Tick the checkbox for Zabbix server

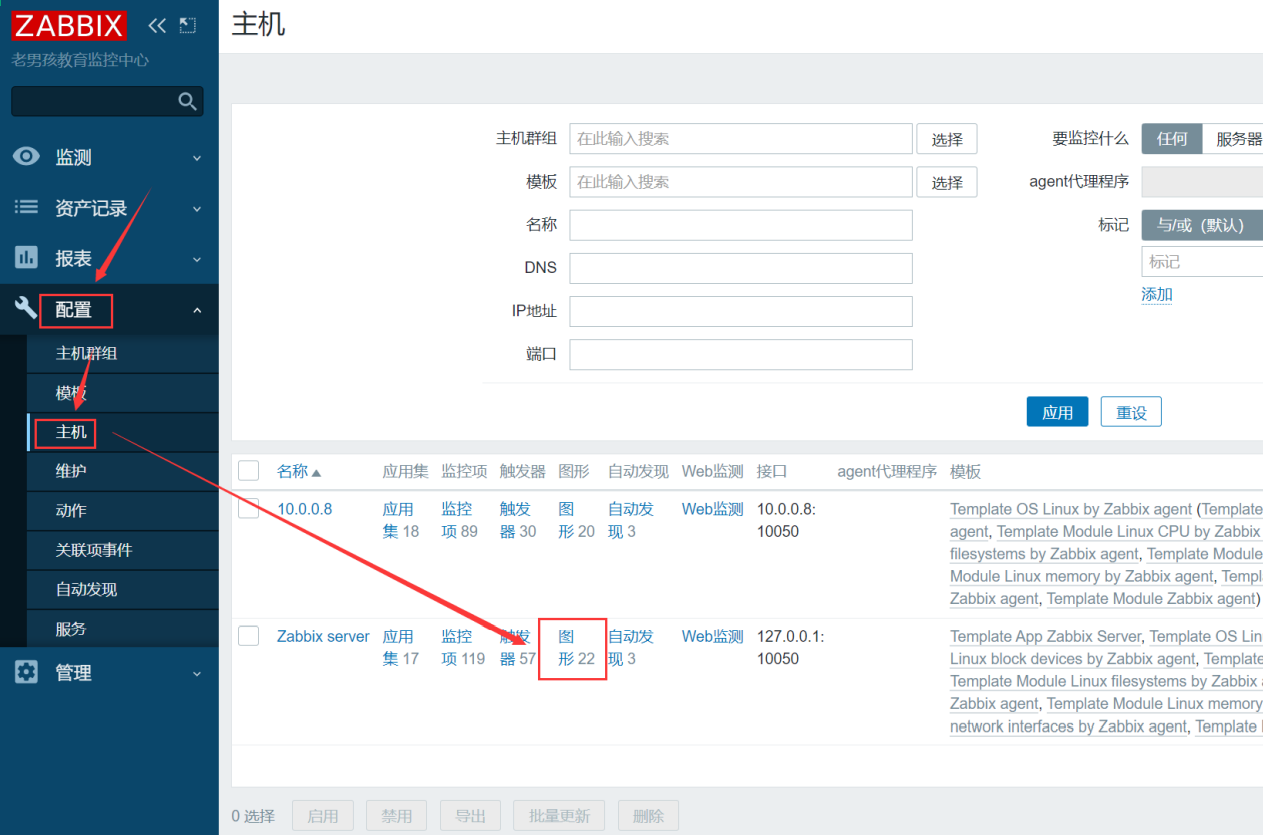pos(249,636)
